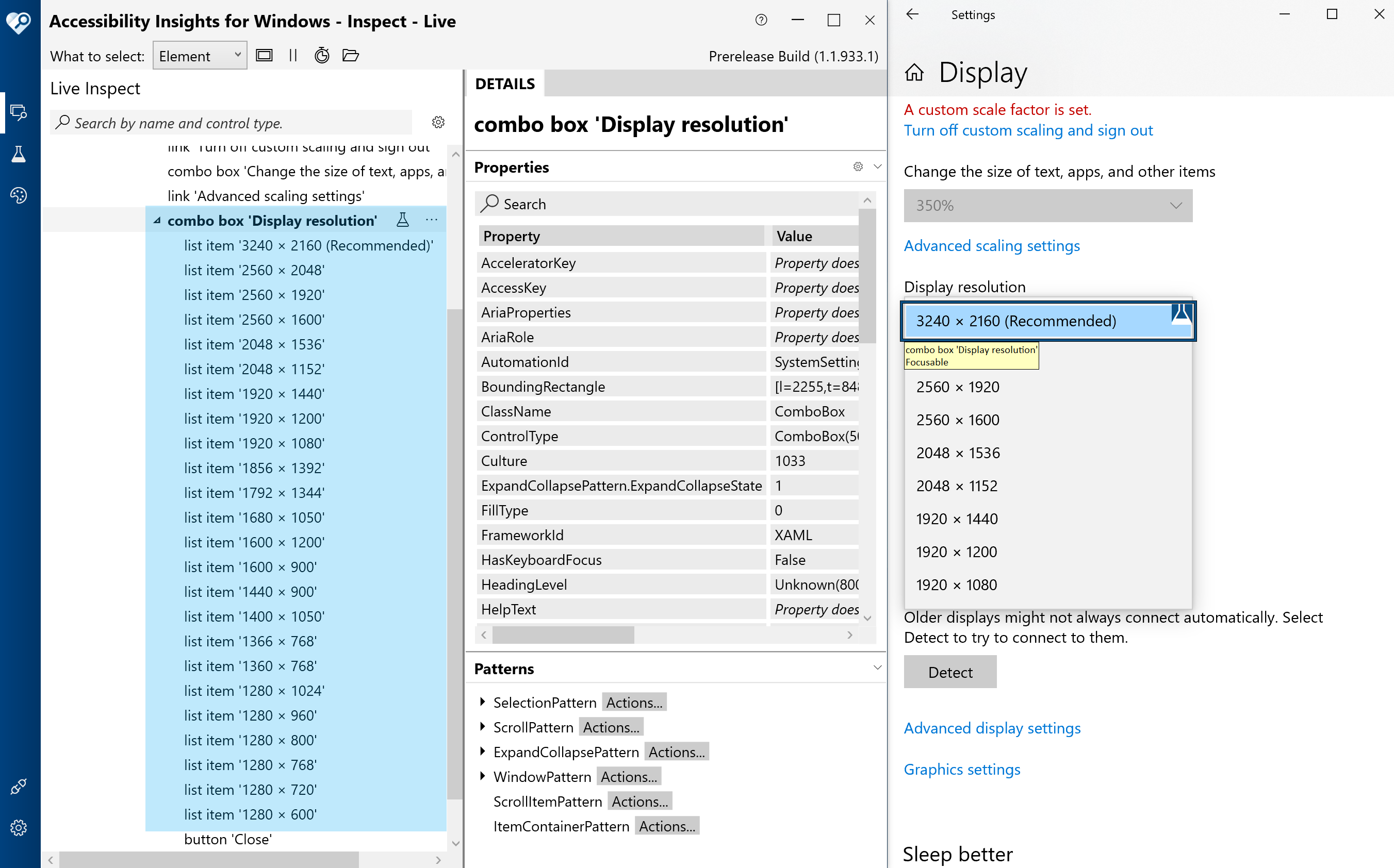Viewport: 1394px width, 868px height.
Task: Click the Properties table vertical scrollbar thumb
Action: [x=867, y=276]
